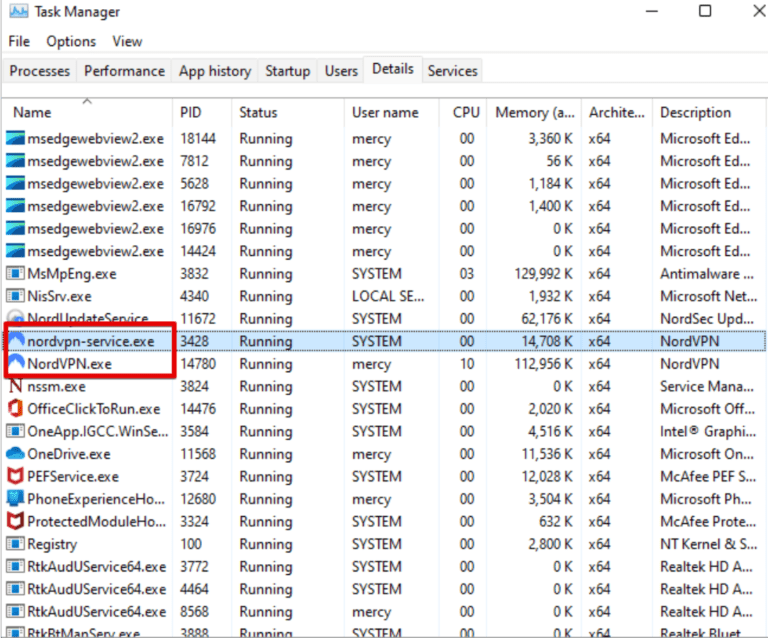Image resolution: width=768 pixels, height=638 pixels.
Task: Switch to the Startup tab
Action: pos(287,71)
